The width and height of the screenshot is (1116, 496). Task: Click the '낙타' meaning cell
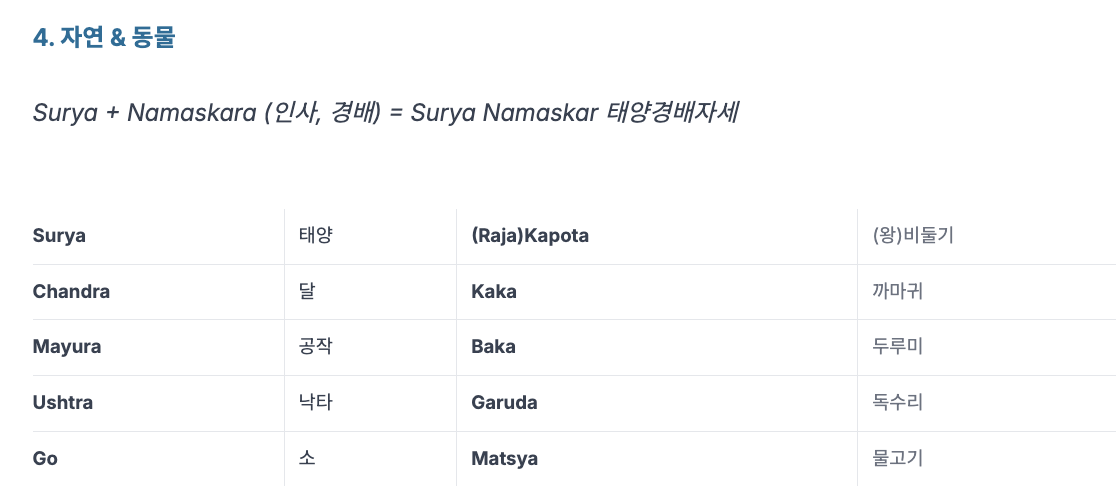[370, 403]
